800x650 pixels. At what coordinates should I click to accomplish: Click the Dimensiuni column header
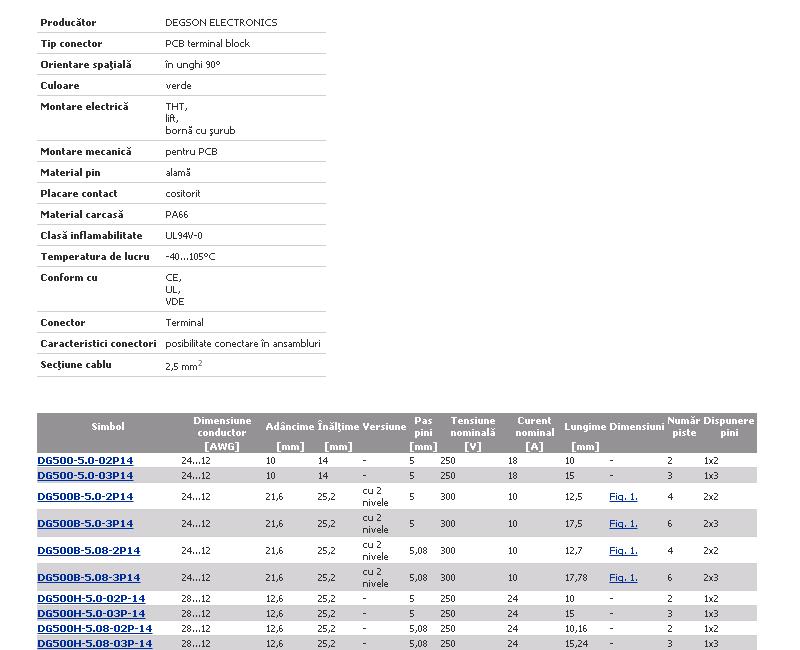(x=637, y=427)
